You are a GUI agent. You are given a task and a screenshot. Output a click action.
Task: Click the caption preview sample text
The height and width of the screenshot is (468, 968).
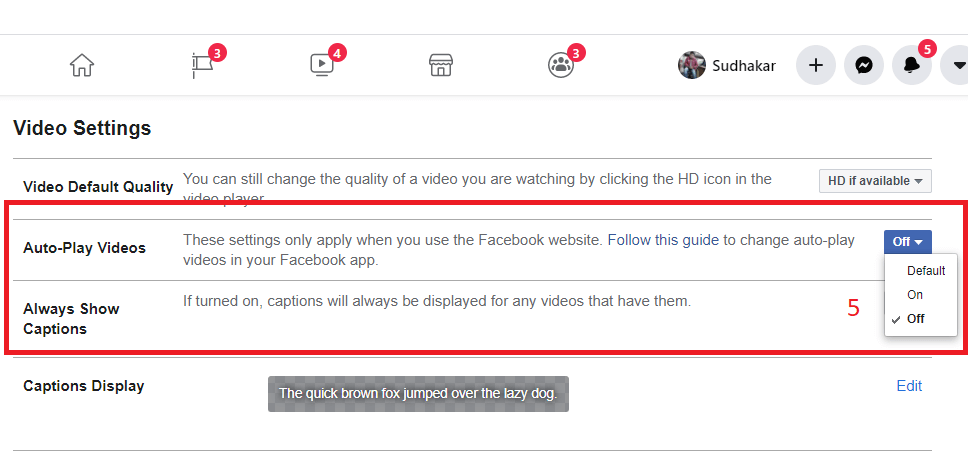click(x=418, y=393)
